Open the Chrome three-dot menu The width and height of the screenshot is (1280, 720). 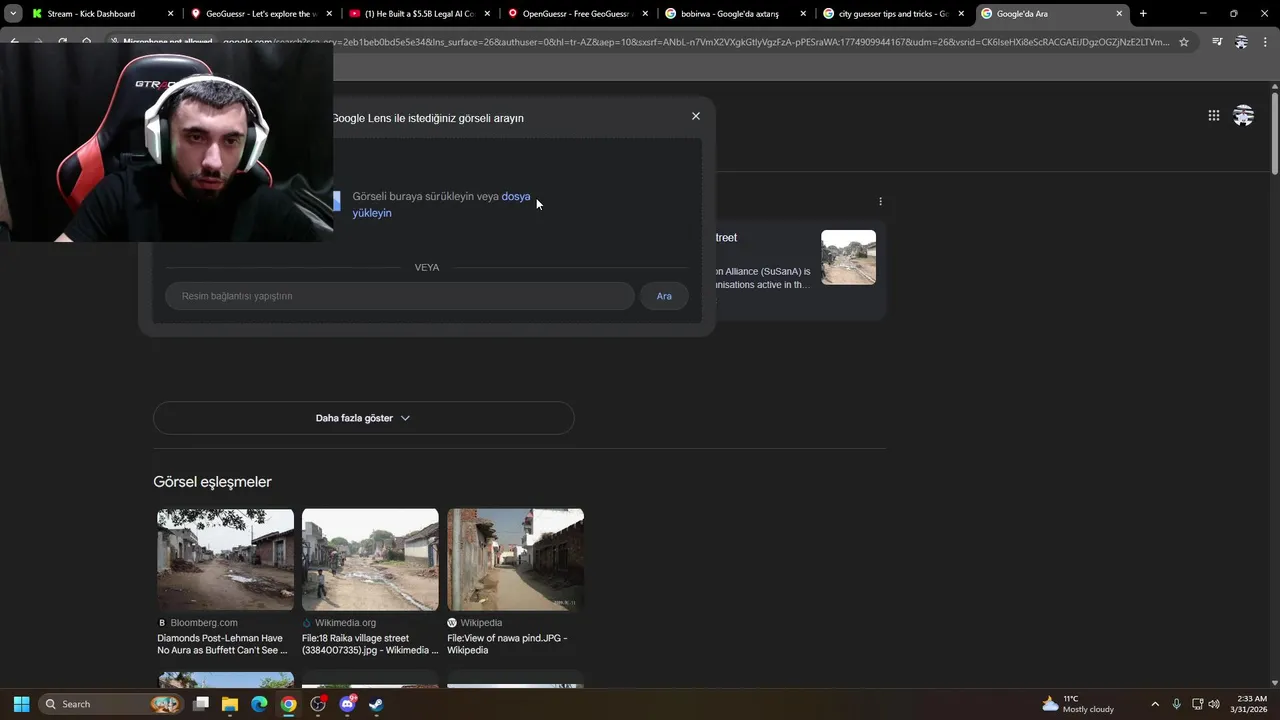pos(1265,42)
